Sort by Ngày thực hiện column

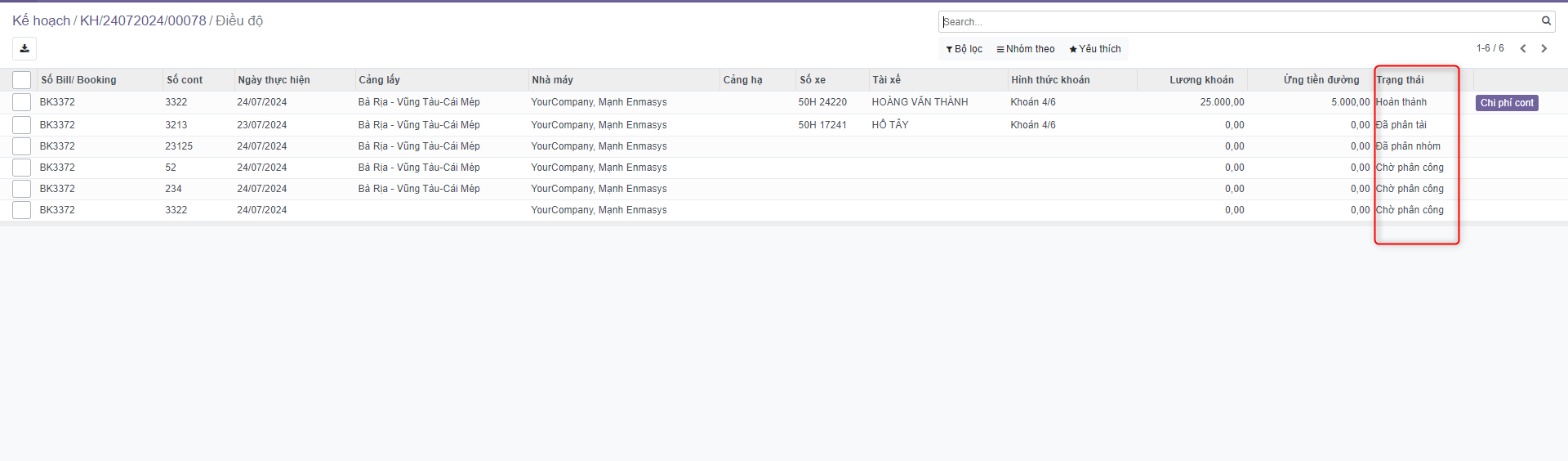274,80
